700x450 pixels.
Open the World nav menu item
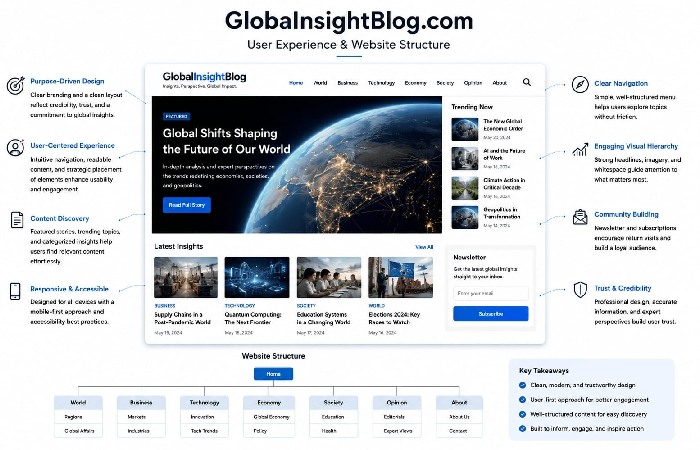pyautogui.click(x=321, y=83)
